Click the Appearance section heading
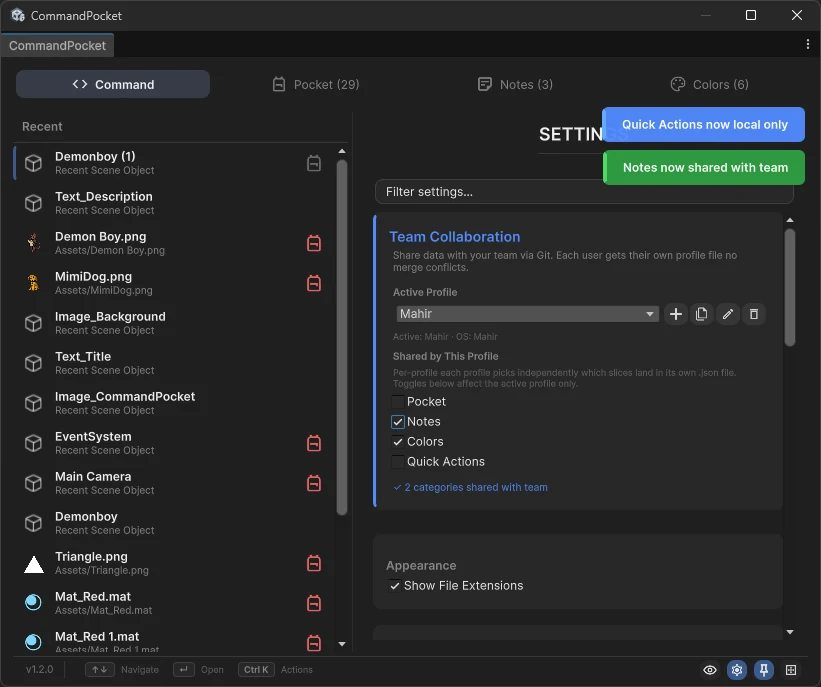Viewport: 821px width, 687px height. pos(421,566)
